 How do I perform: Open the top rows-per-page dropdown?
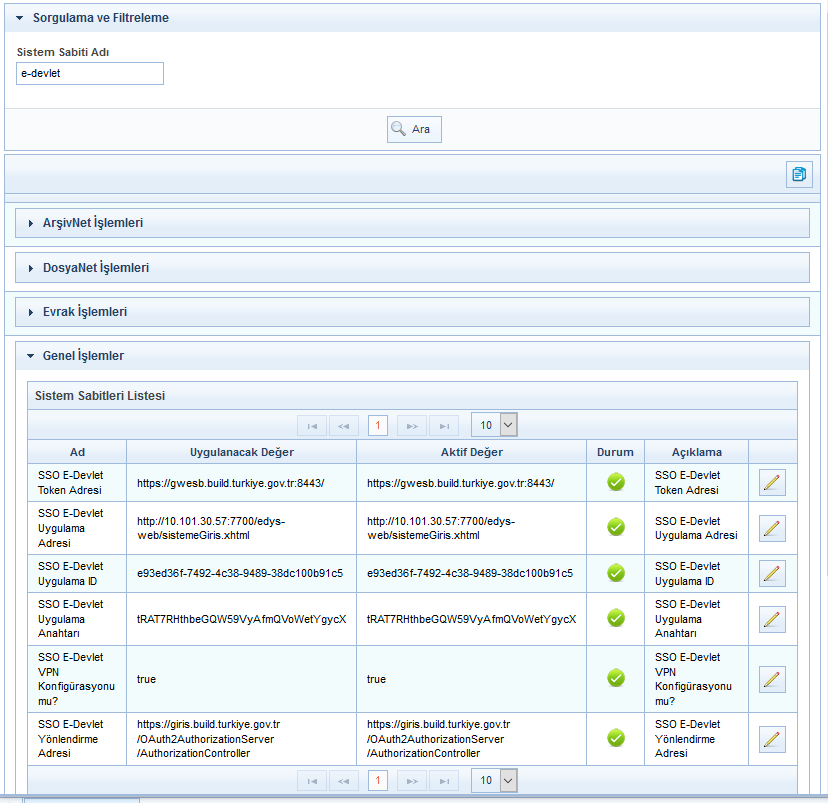click(494, 425)
